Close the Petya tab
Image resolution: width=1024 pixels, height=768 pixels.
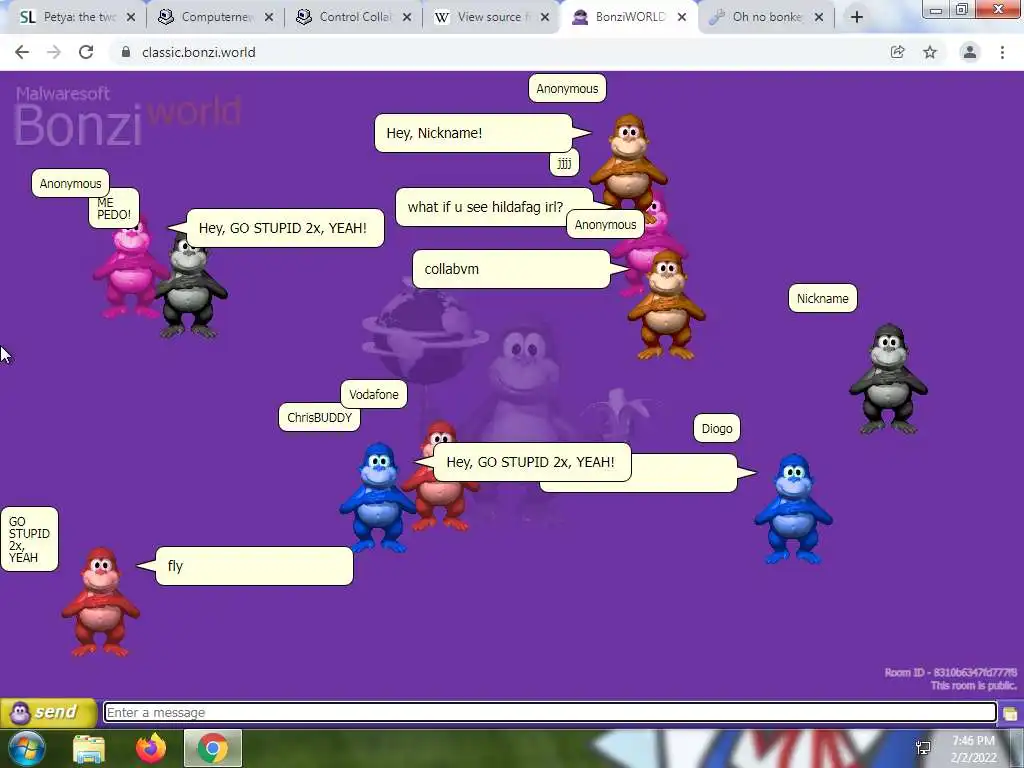click(131, 17)
